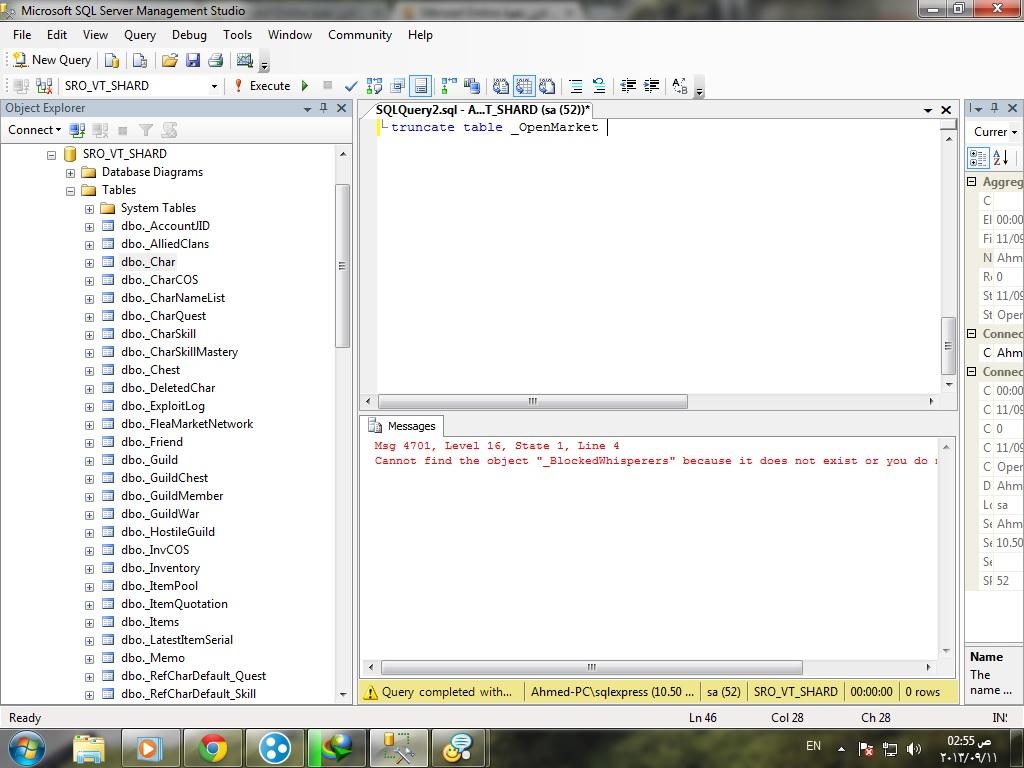The image size is (1024, 768).
Task: Collapse the SRO_VT_SHARD database node
Action: tap(52, 155)
